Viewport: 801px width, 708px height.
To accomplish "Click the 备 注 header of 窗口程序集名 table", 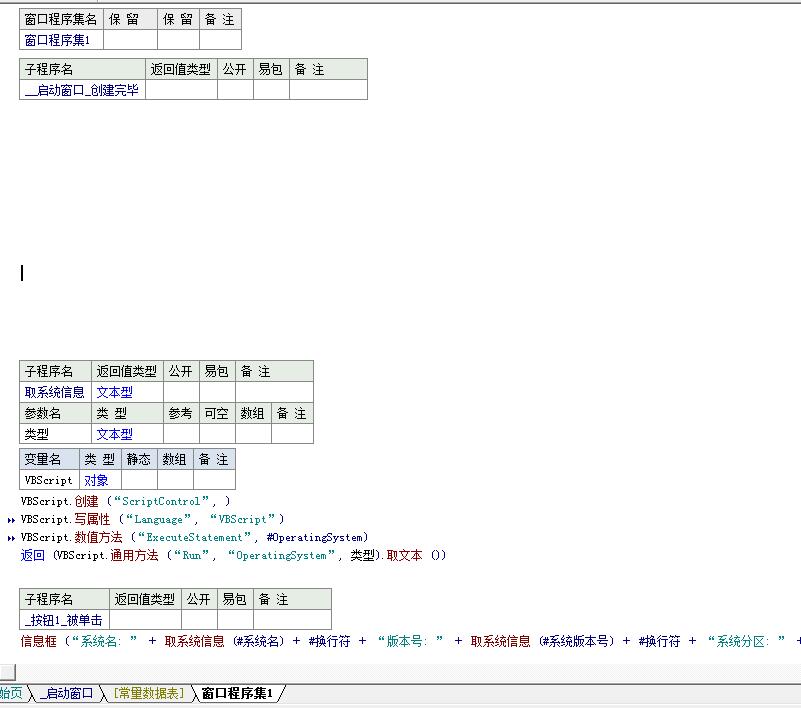I will [x=220, y=19].
